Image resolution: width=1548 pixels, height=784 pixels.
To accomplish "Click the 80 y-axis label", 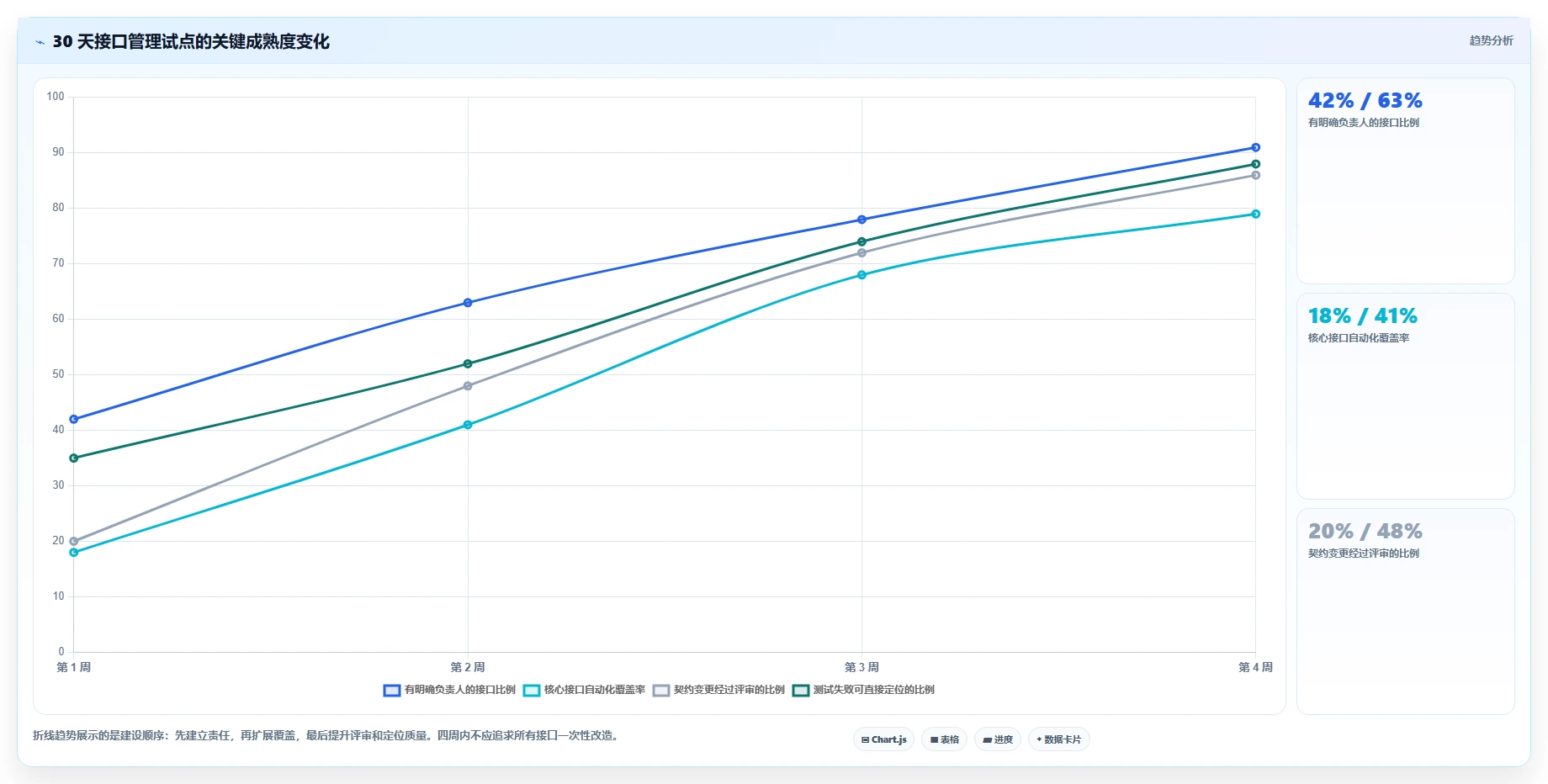I will point(58,208).
